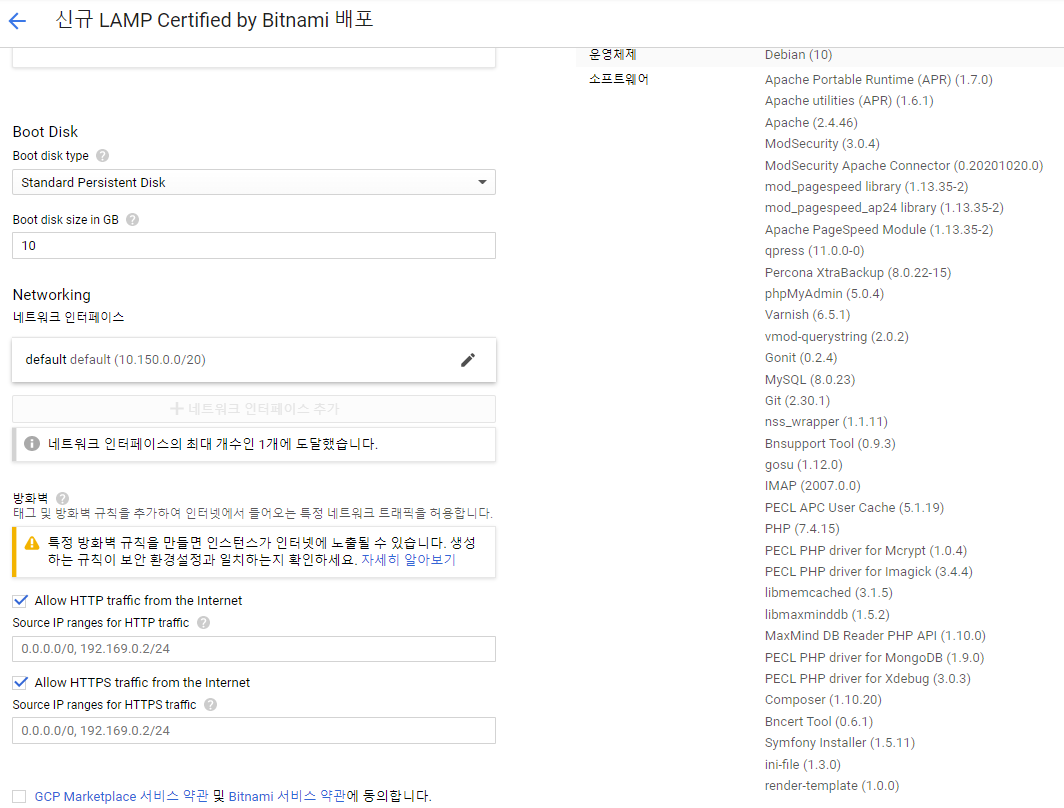Click libmemcached (3.1.5) entry
This screenshot has width=1064, height=808.
pyautogui.click(x=829, y=593)
